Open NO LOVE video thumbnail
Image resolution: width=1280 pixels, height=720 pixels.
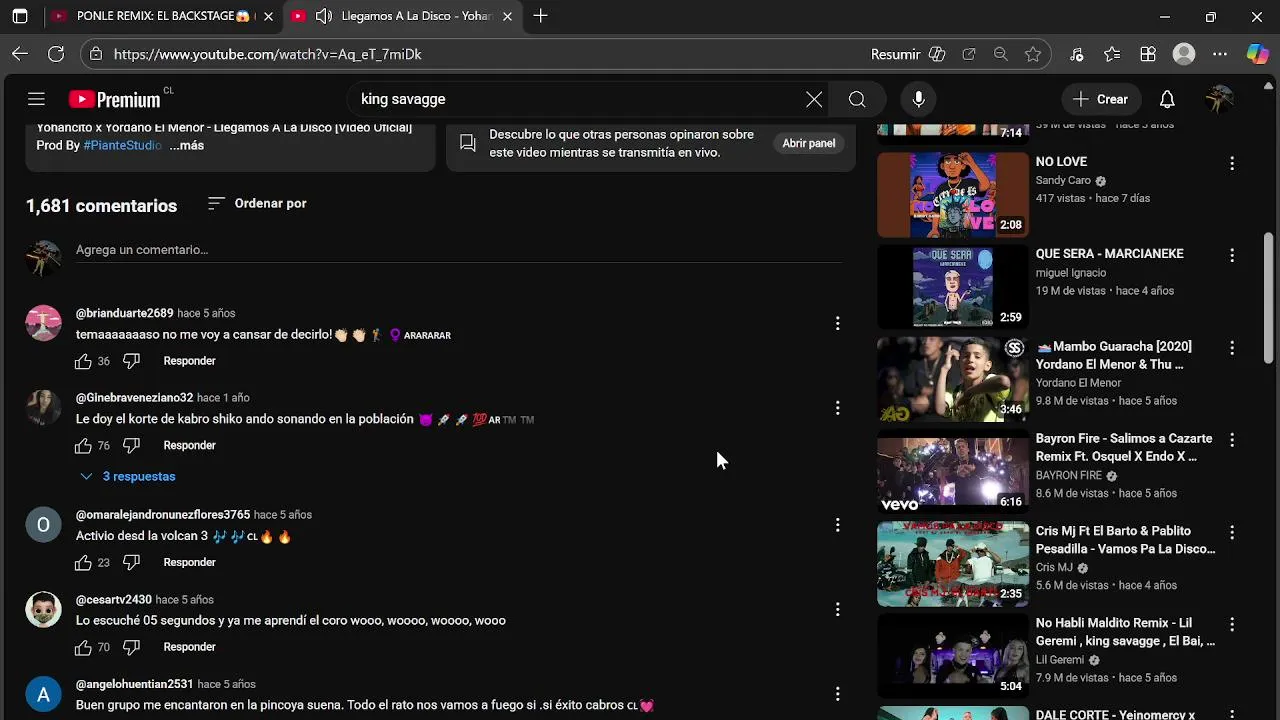pos(952,194)
